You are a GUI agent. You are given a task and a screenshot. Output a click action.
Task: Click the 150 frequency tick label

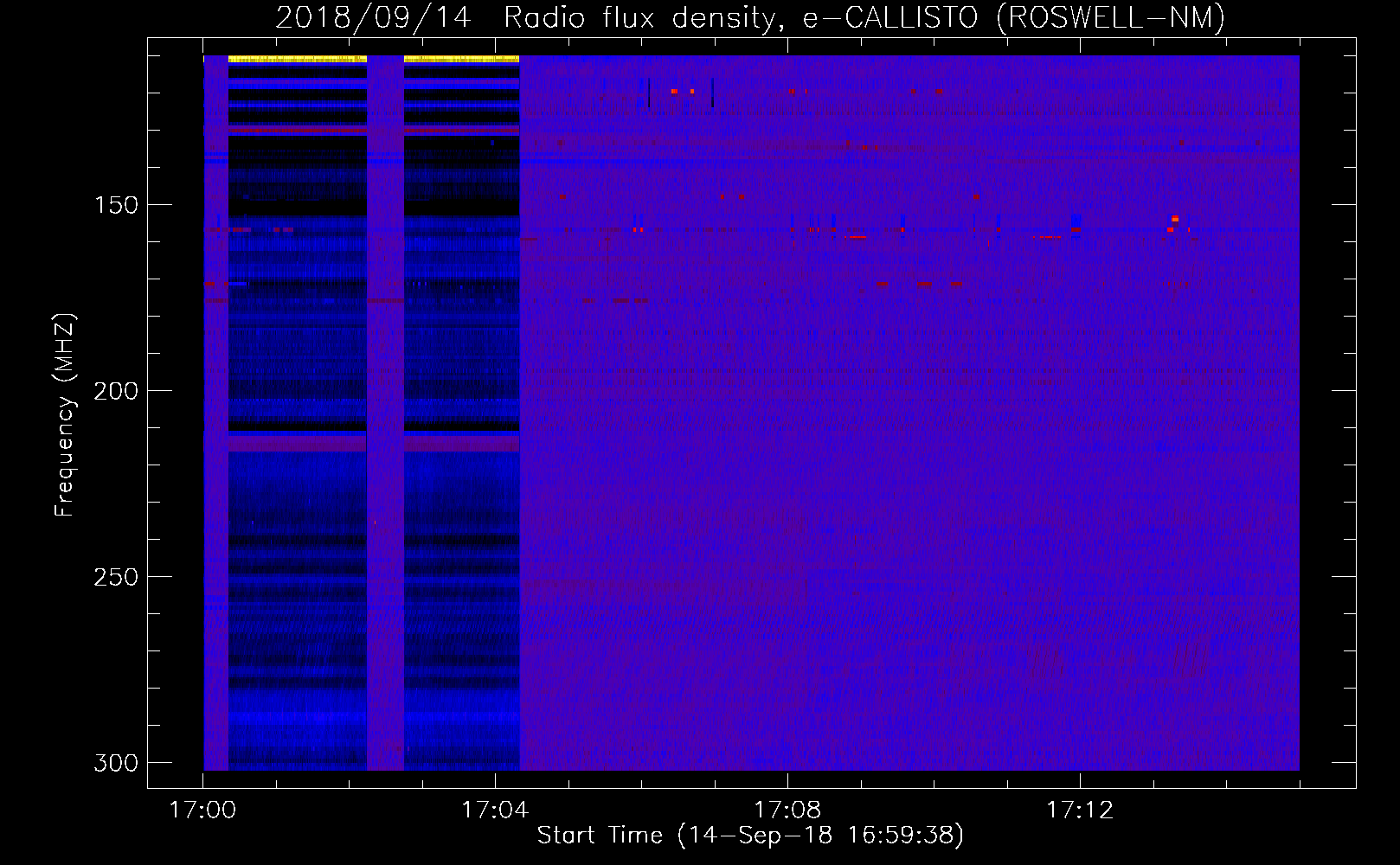(x=116, y=205)
